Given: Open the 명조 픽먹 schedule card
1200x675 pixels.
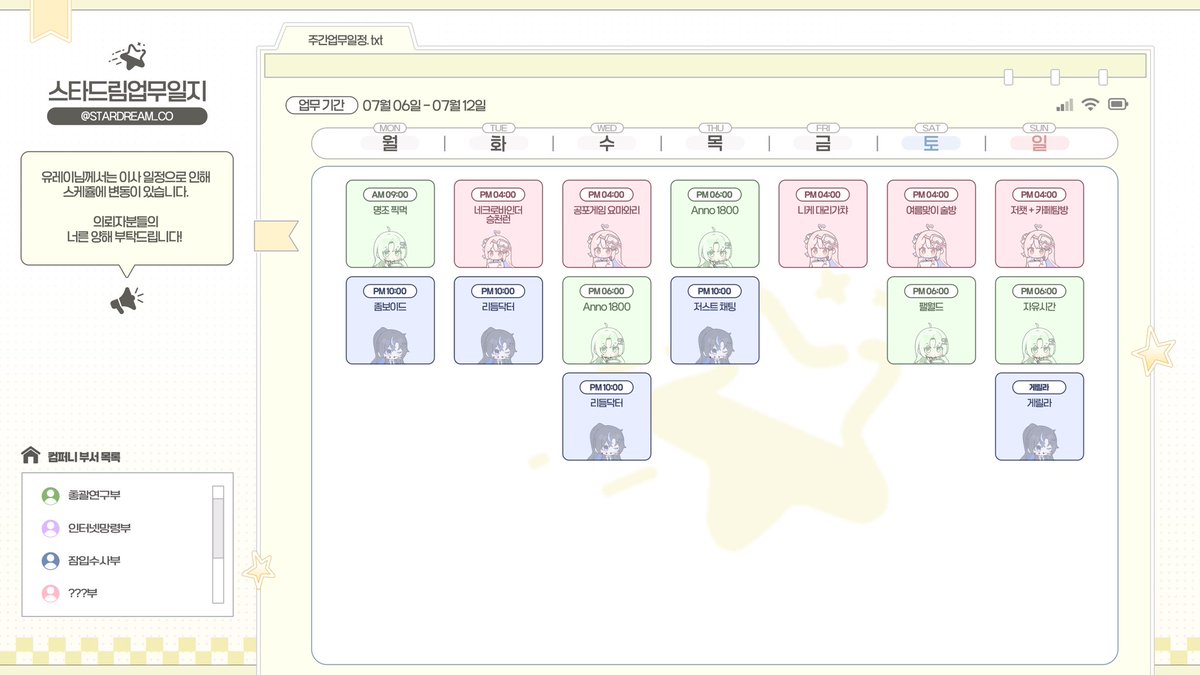Looking at the screenshot, I should (390, 224).
